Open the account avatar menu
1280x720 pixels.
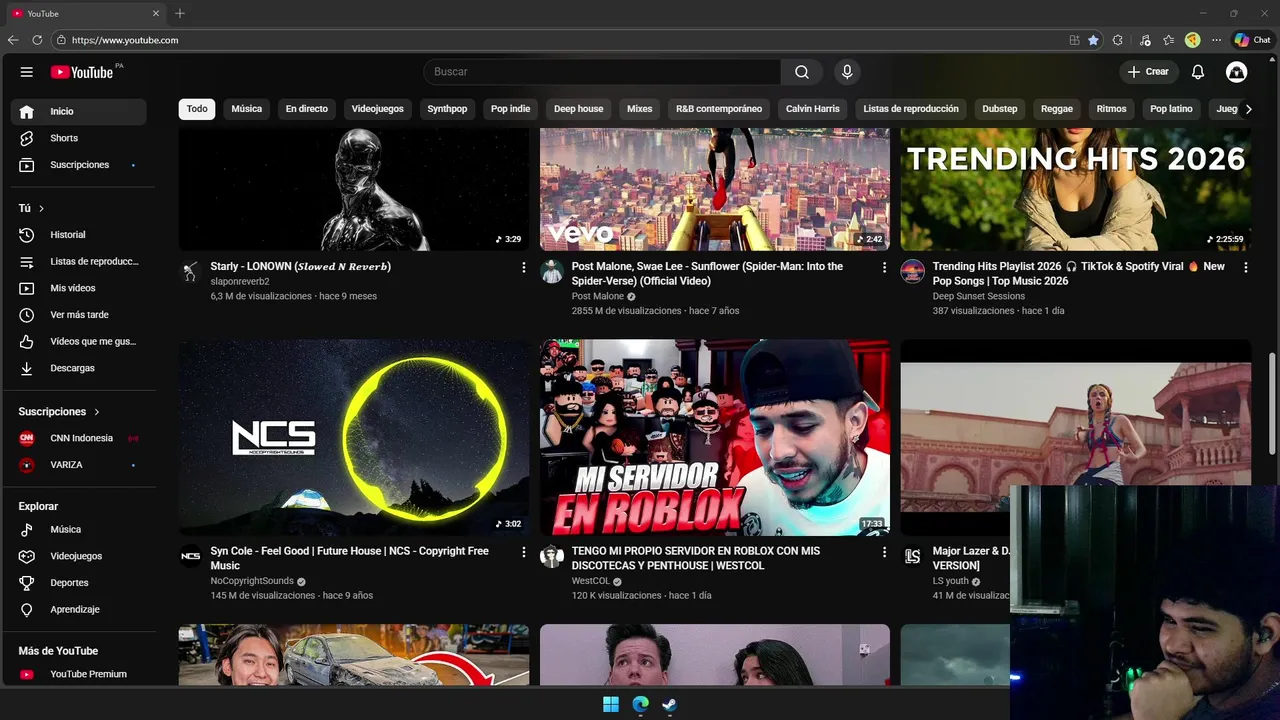1236,72
